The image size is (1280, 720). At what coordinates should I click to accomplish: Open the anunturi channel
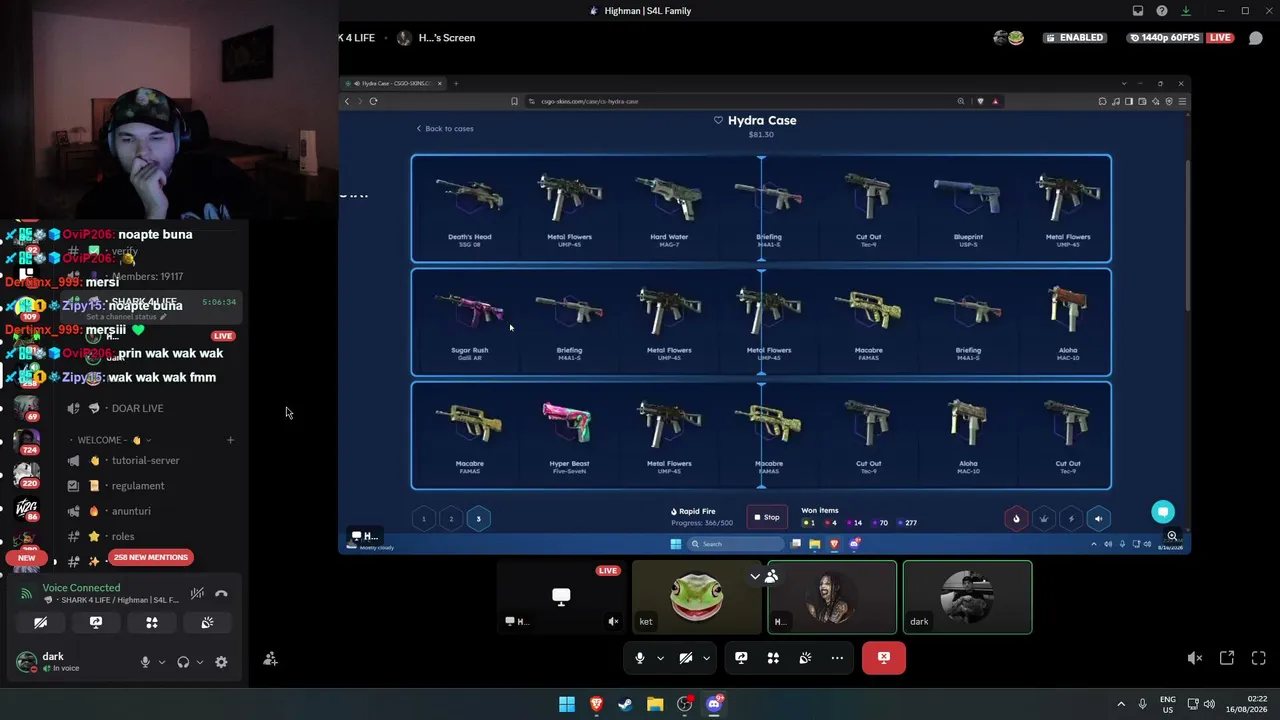click(x=131, y=511)
